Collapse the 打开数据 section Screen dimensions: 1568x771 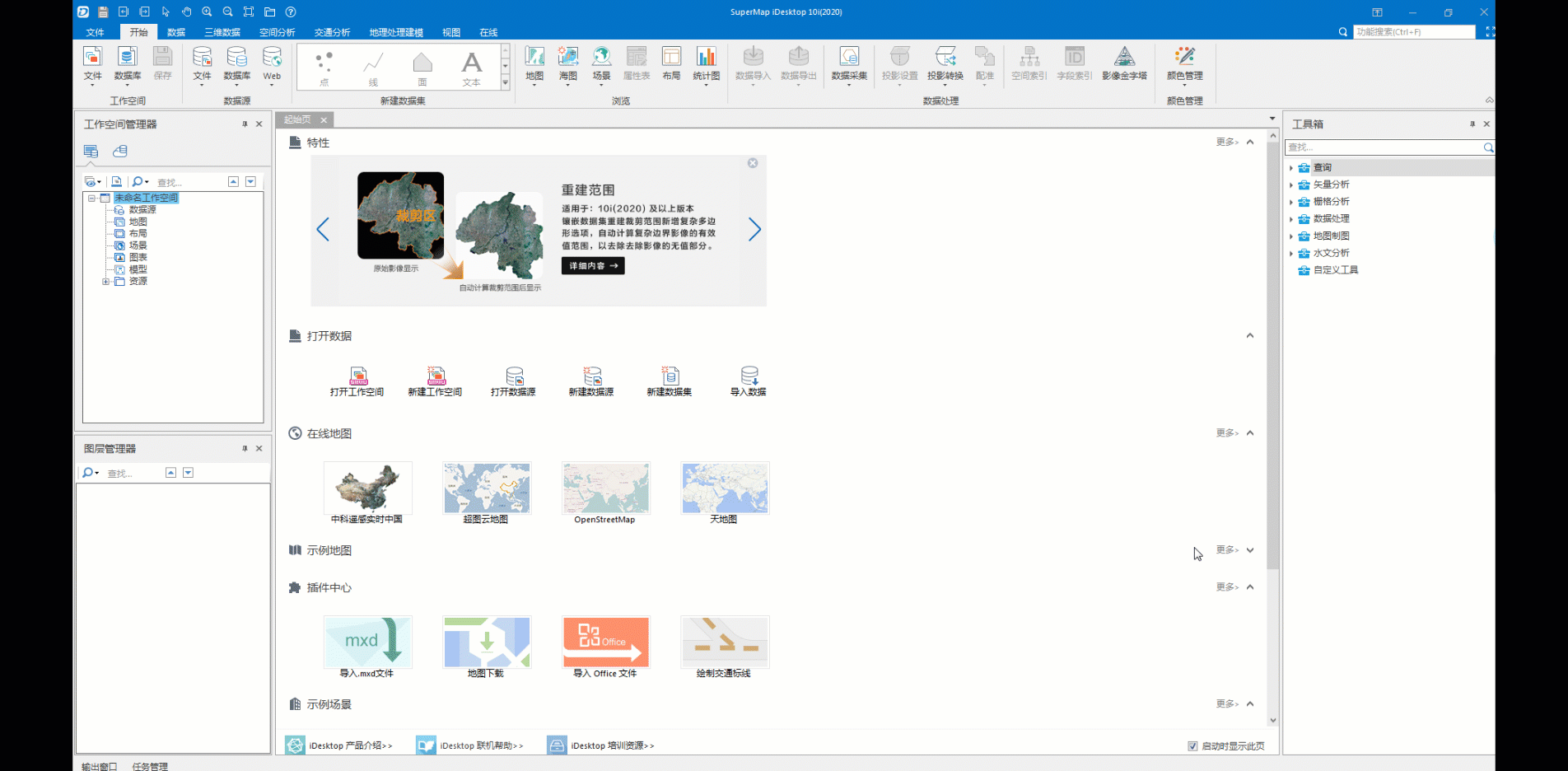point(1250,335)
